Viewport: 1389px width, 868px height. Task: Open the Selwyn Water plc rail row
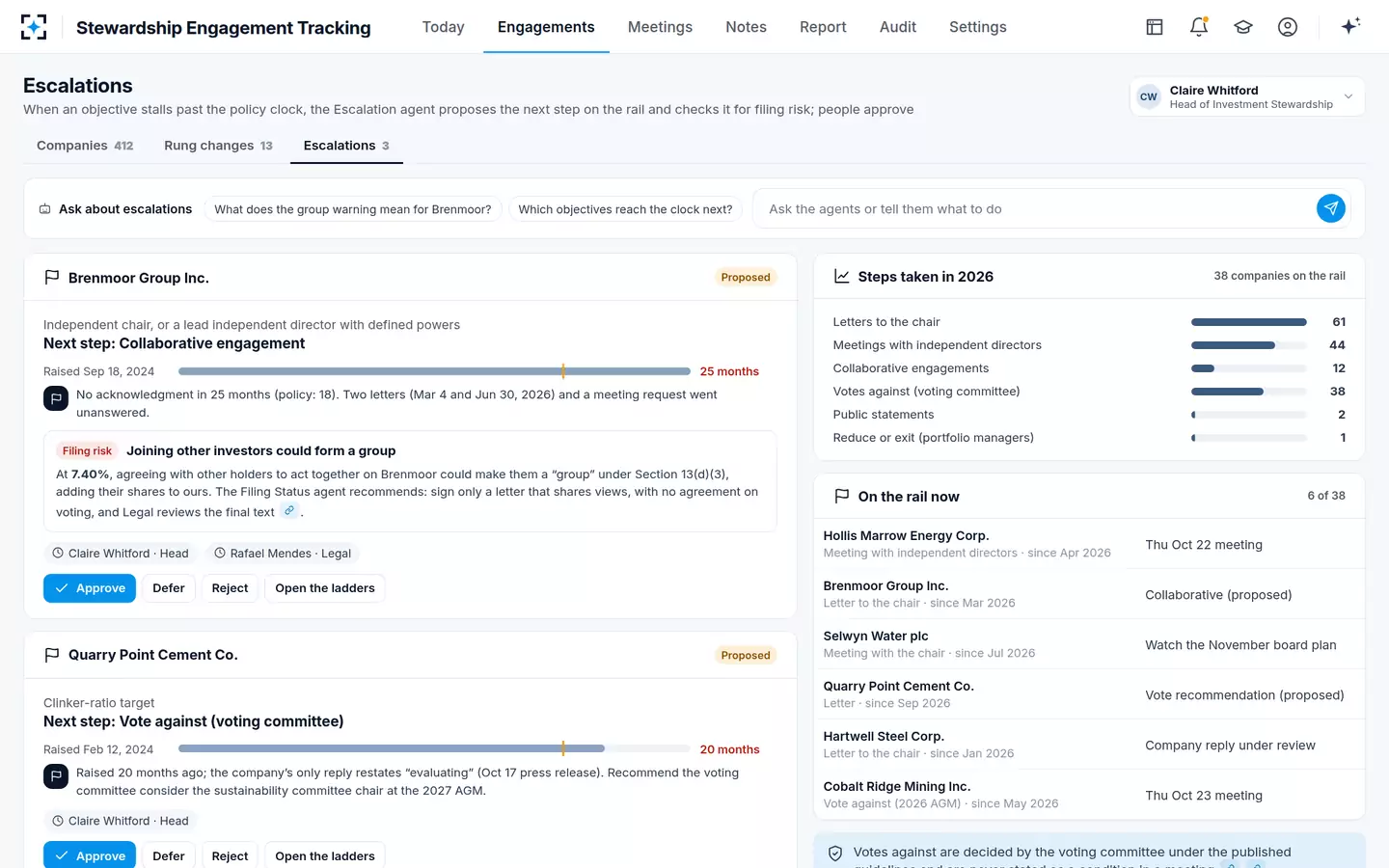(1089, 644)
